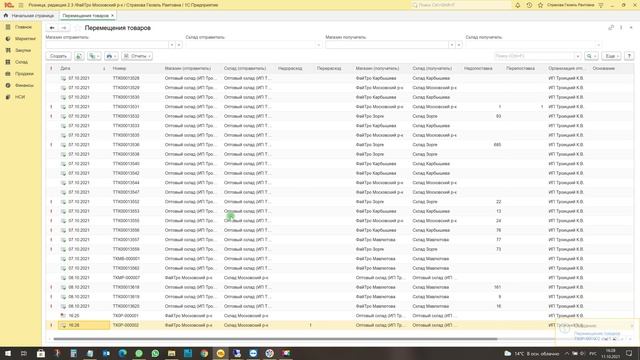Go back with the left arrow button

point(52,28)
